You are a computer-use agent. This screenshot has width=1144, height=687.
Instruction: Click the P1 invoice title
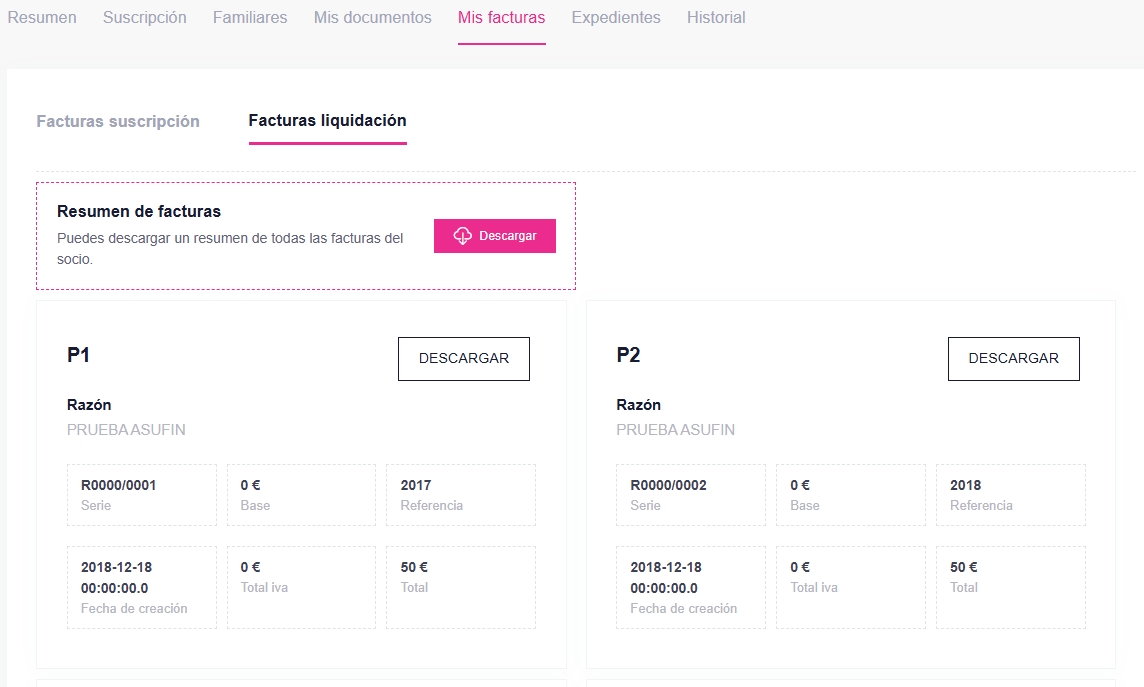tap(79, 355)
